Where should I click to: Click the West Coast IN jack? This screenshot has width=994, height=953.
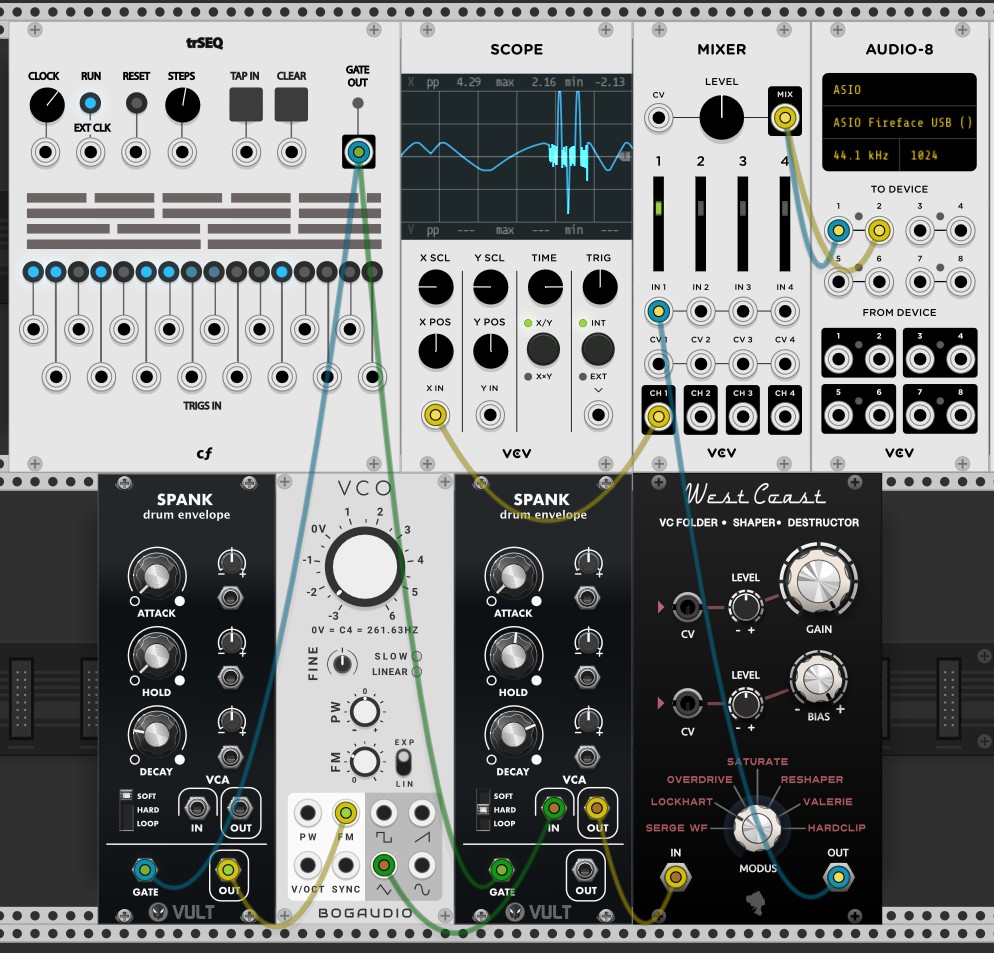[676, 878]
